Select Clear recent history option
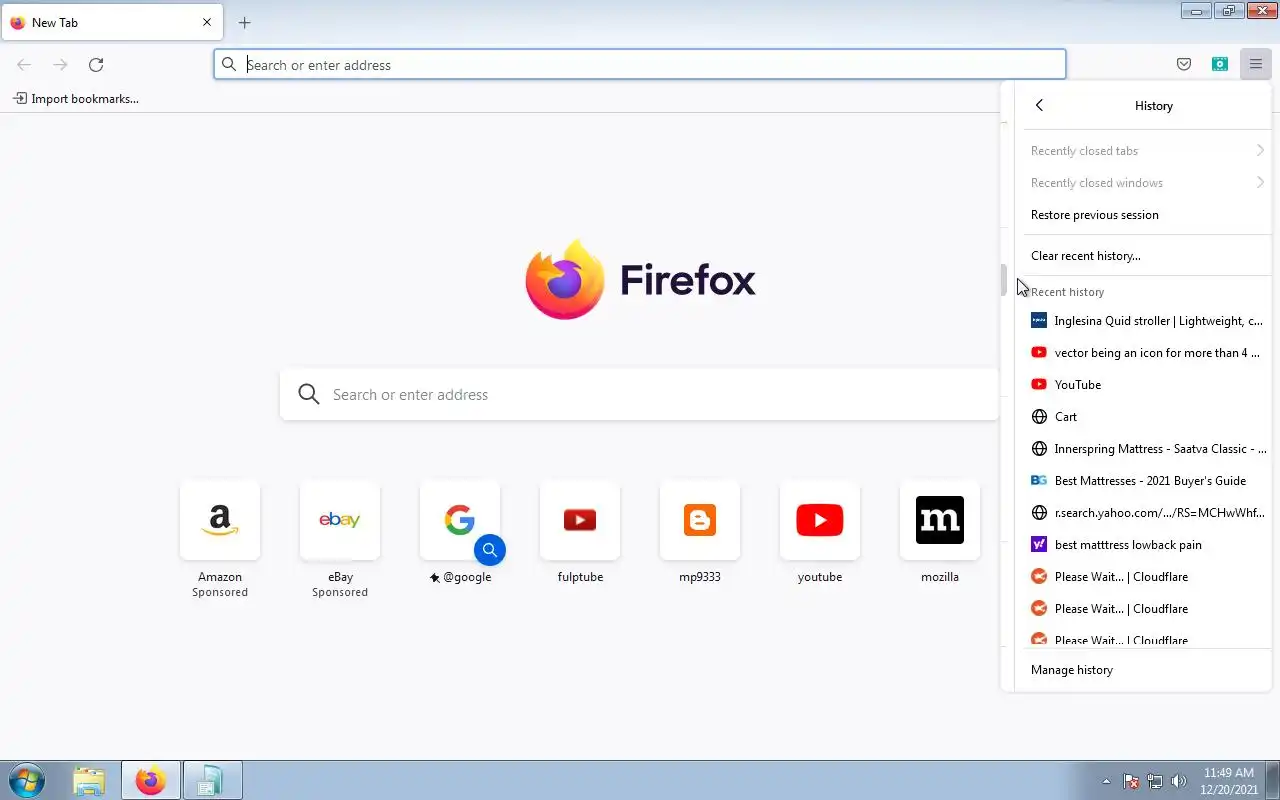The width and height of the screenshot is (1280, 800). point(1146,256)
